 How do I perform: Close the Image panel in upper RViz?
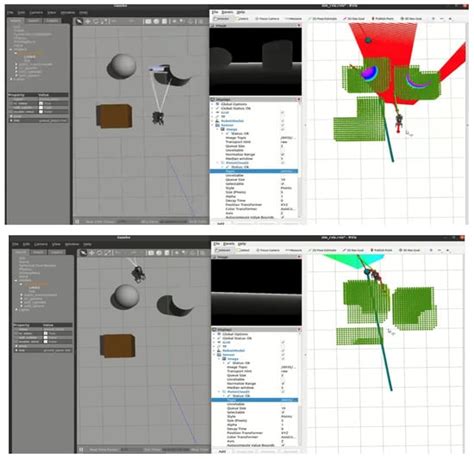[x=299, y=26]
